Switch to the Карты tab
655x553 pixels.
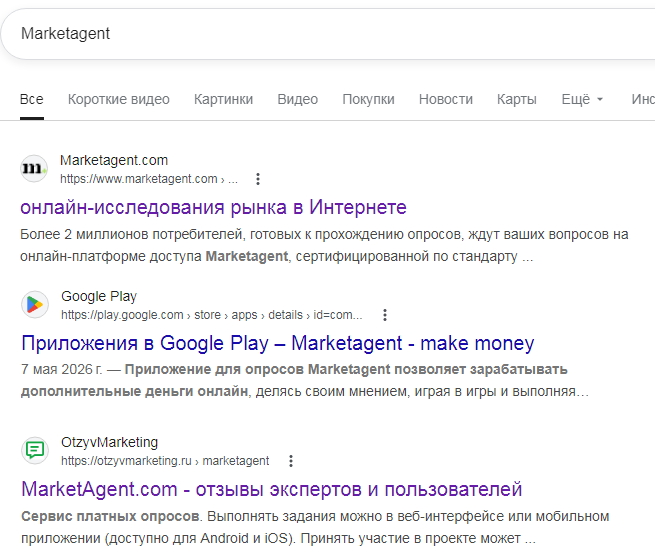tap(517, 99)
